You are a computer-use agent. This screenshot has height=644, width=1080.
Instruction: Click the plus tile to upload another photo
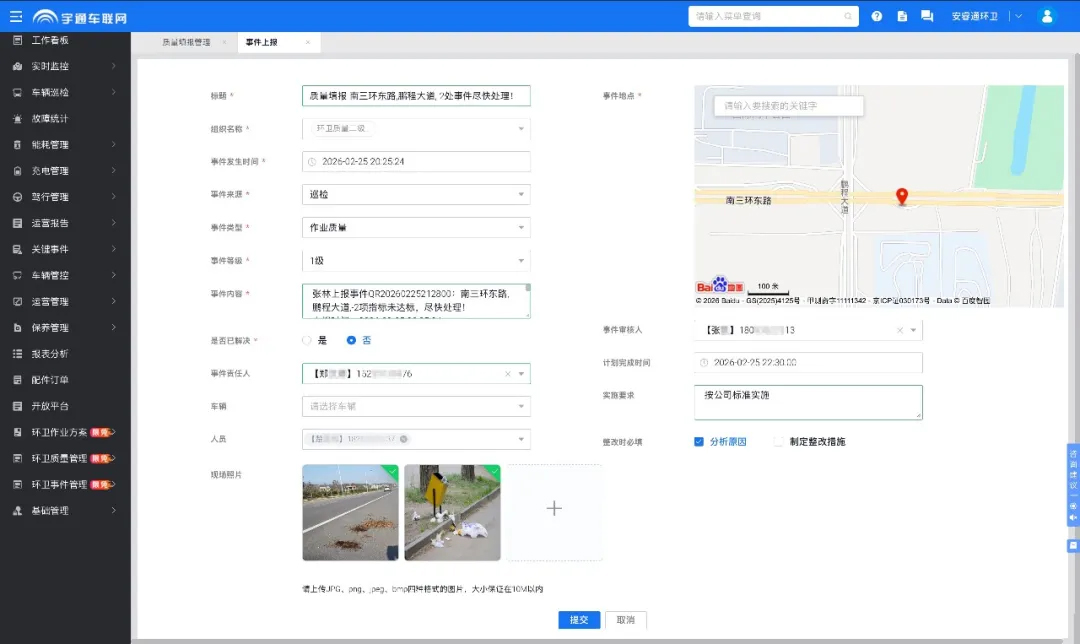(554, 508)
